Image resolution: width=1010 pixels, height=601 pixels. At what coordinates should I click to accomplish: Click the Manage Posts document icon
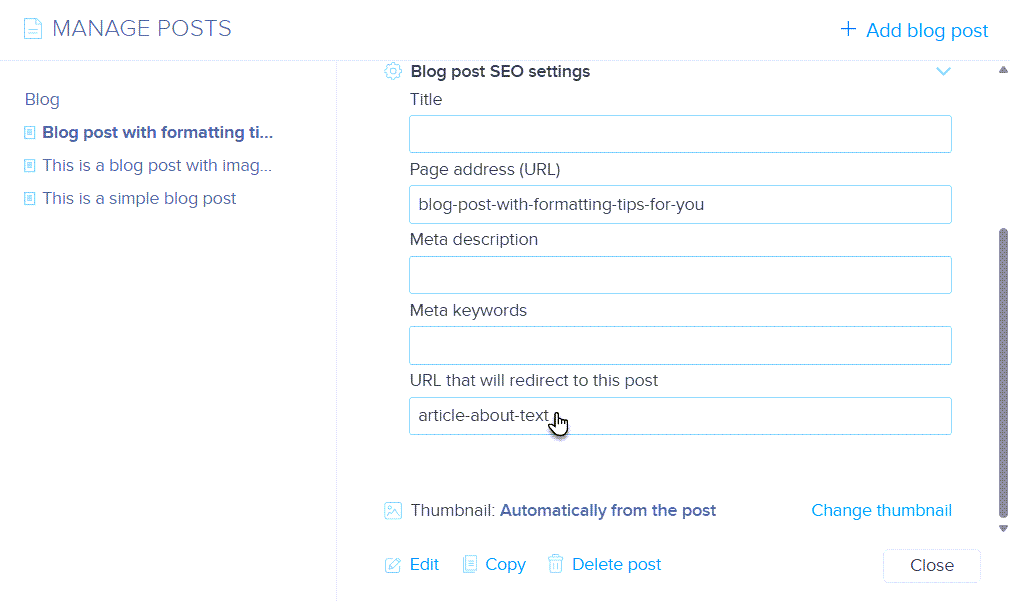pos(32,29)
